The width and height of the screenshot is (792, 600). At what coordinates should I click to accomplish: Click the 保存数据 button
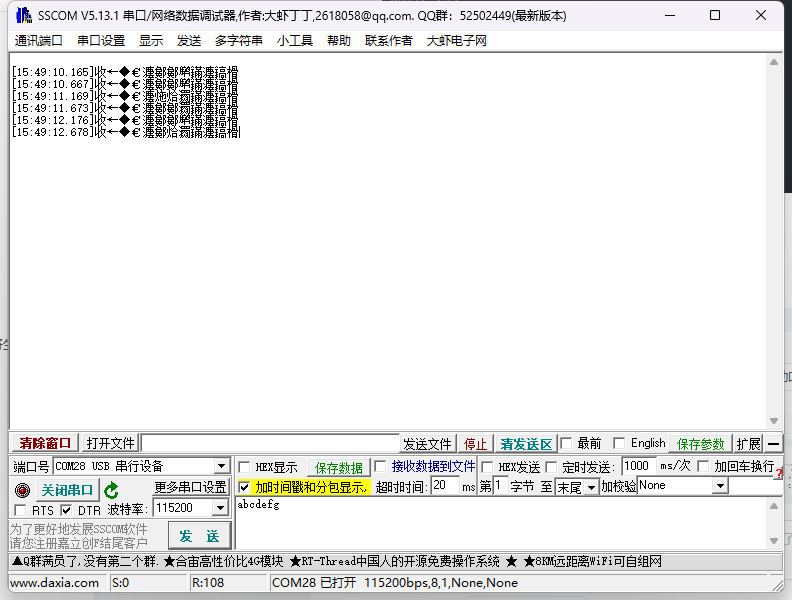click(x=338, y=468)
